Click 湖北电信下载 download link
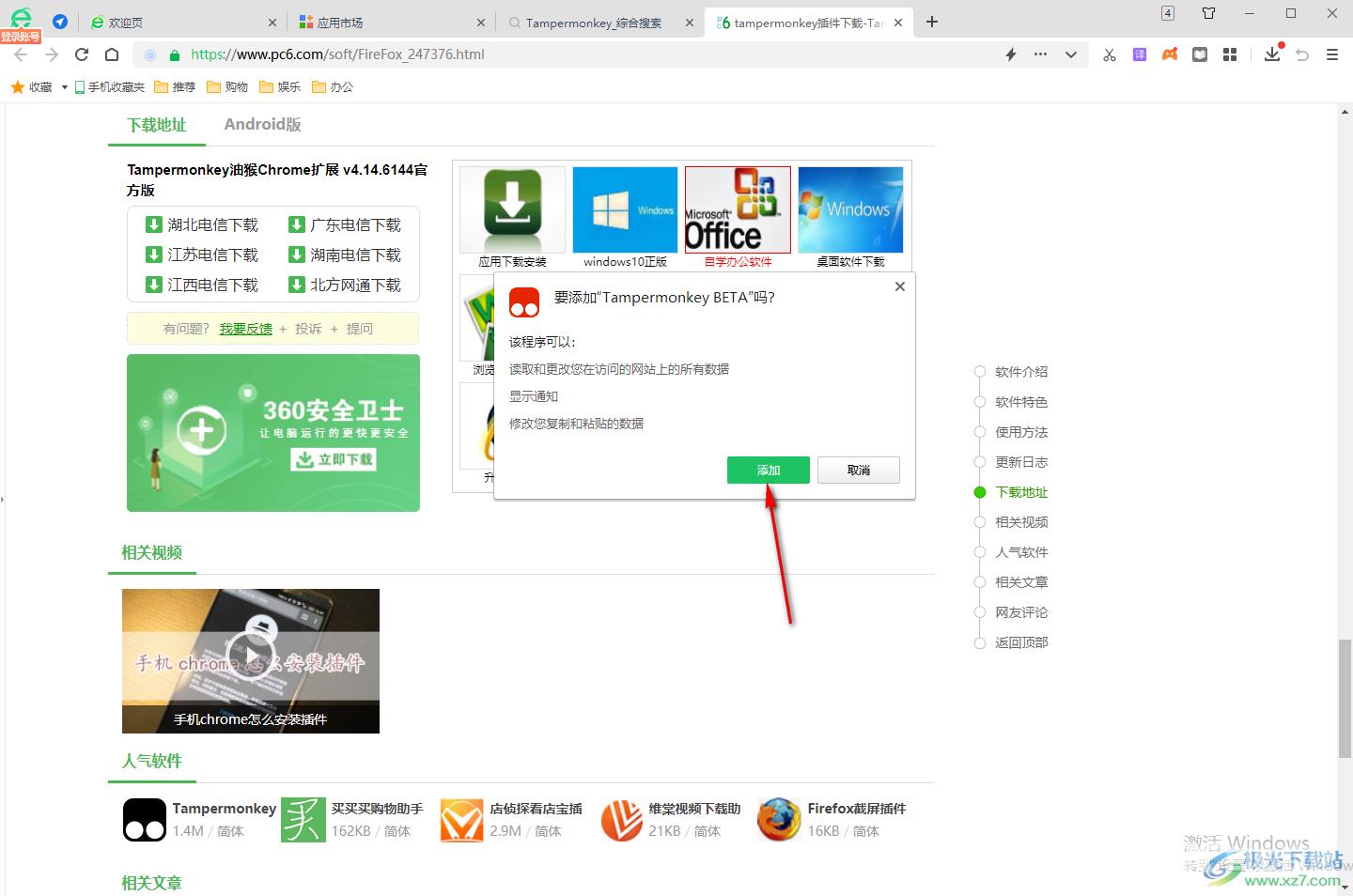Image resolution: width=1353 pixels, height=896 pixels. (202, 224)
